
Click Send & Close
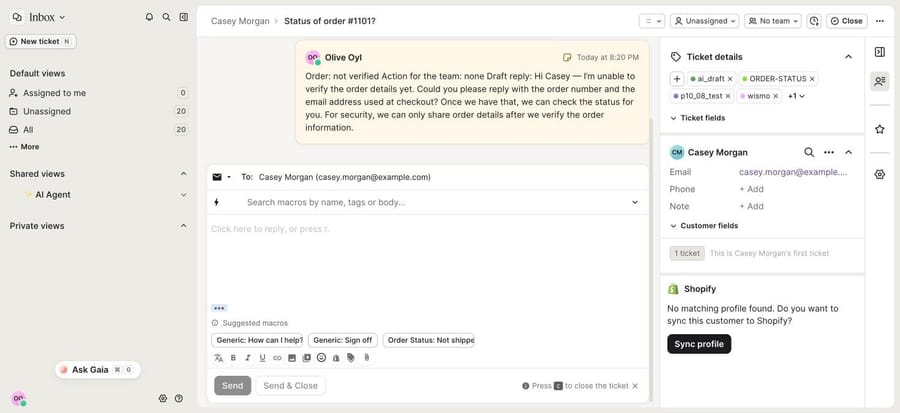(x=290, y=385)
